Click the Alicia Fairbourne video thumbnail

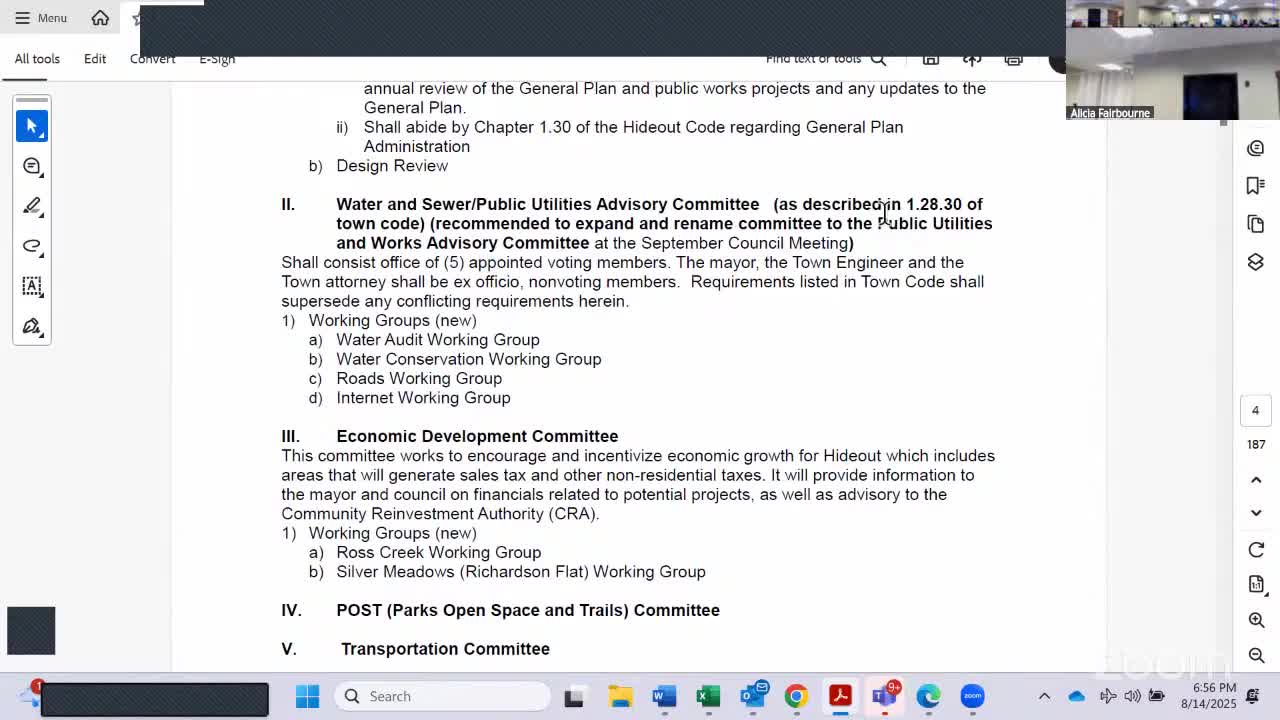tap(1172, 60)
